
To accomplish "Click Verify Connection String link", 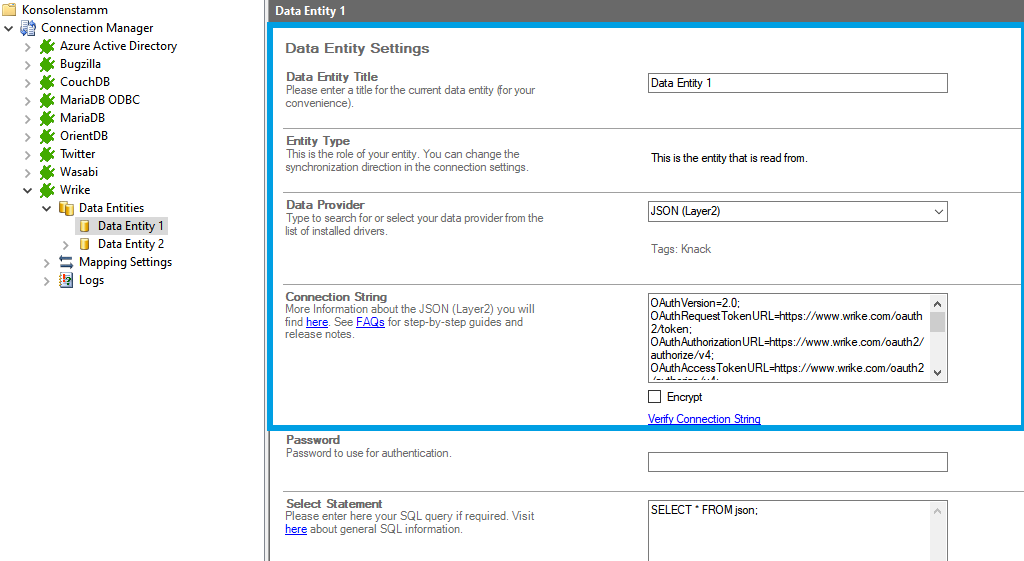I will click(704, 419).
